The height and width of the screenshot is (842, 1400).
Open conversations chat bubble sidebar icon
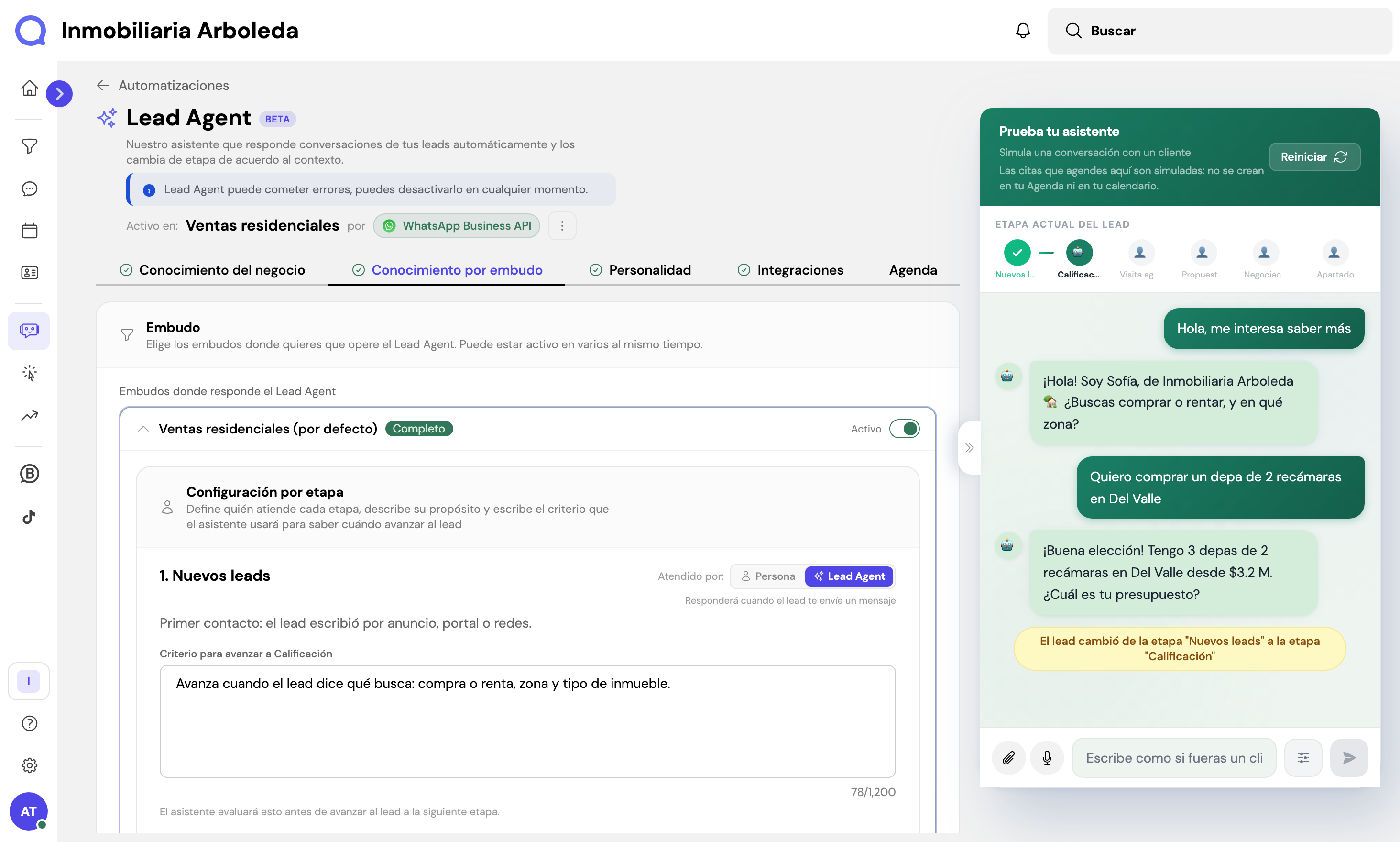(x=30, y=188)
